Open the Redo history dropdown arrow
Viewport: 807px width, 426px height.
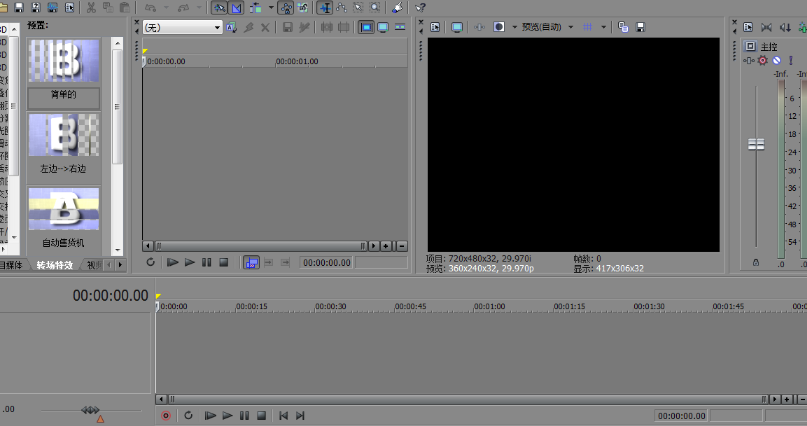(199, 7)
